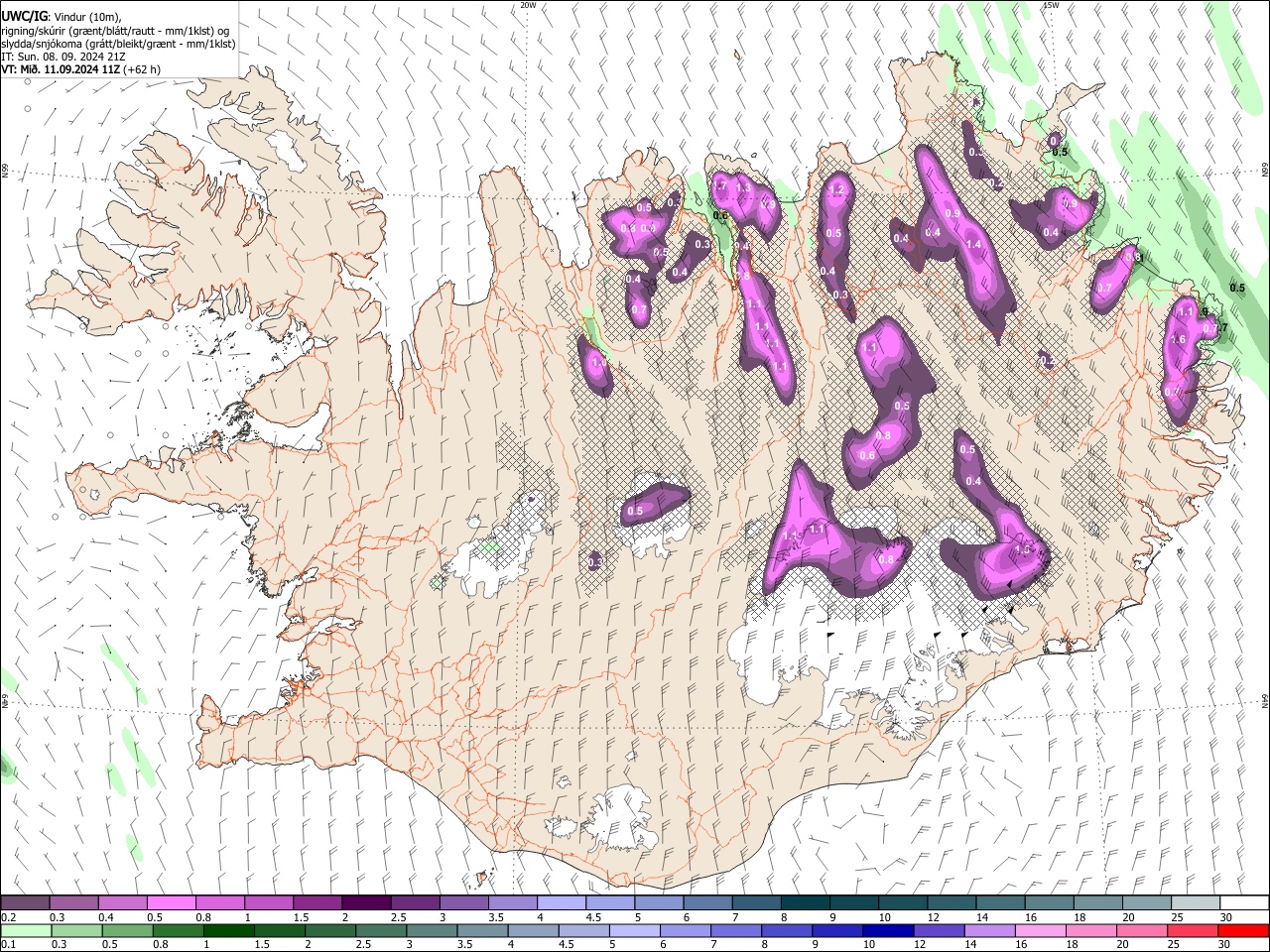This screenshot has height=952, width=1270.
Task: Pick the upper legend swatch labeled 0.4
Action: [122, 903]
